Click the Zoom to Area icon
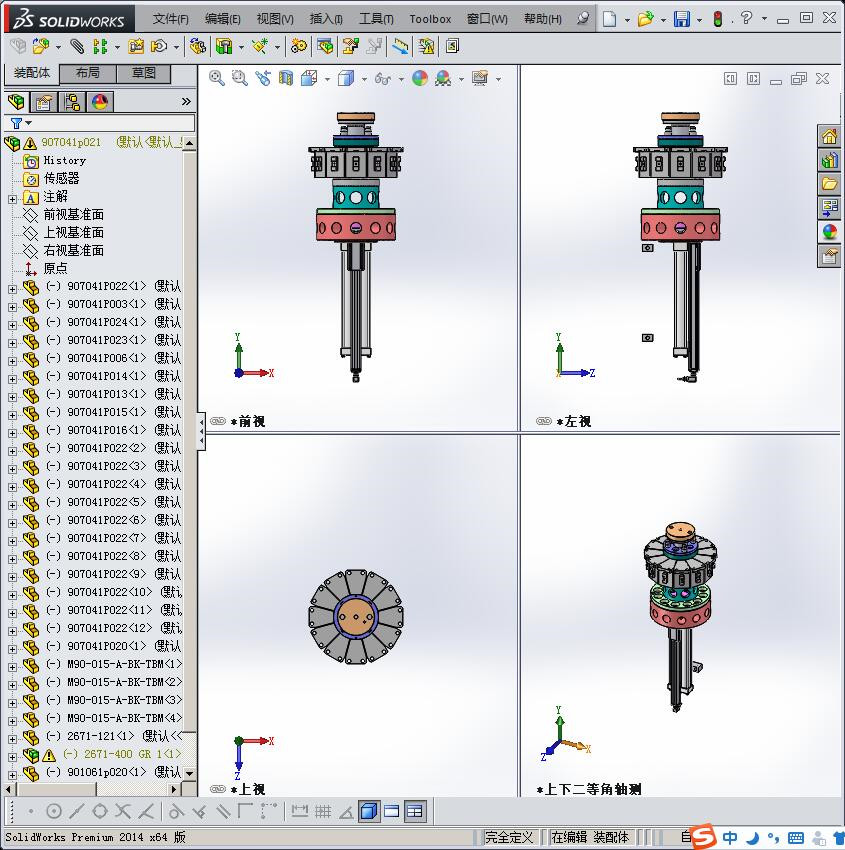The height and width of the screenshot is (850, 845). [240, 79]
